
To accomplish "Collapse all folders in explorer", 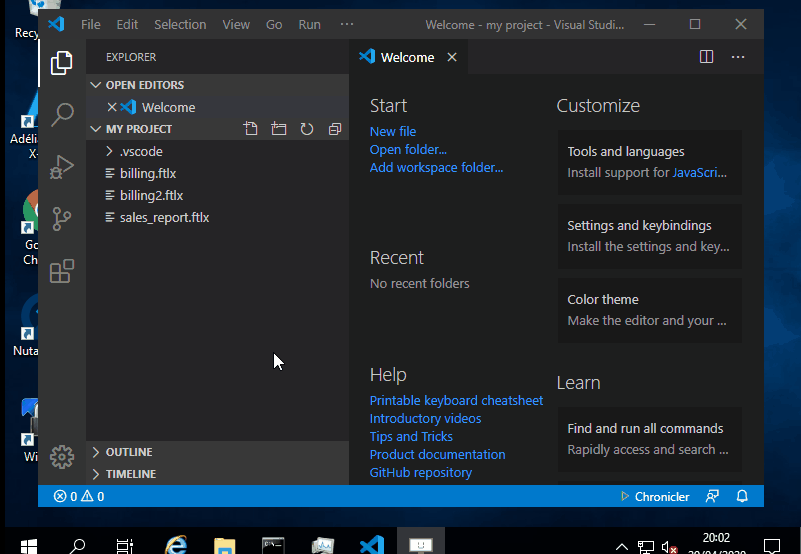I will (335, 129).
